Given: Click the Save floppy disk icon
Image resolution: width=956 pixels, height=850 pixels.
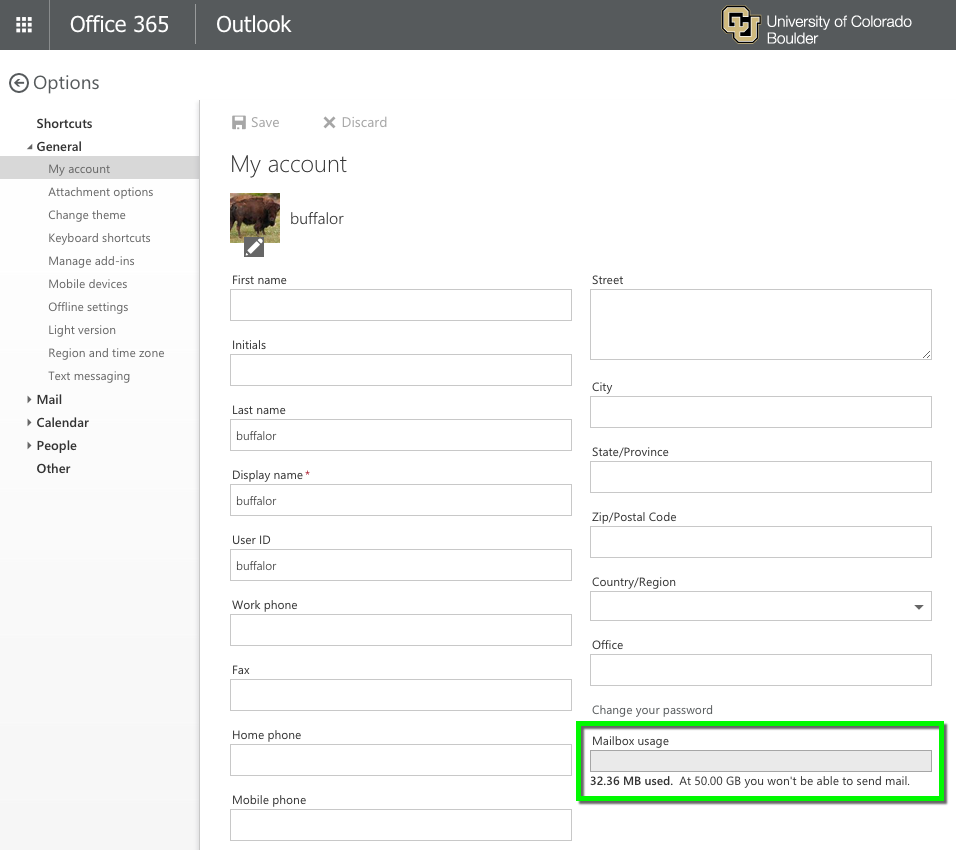Looking at the screenshot, I should pos(239,123).
